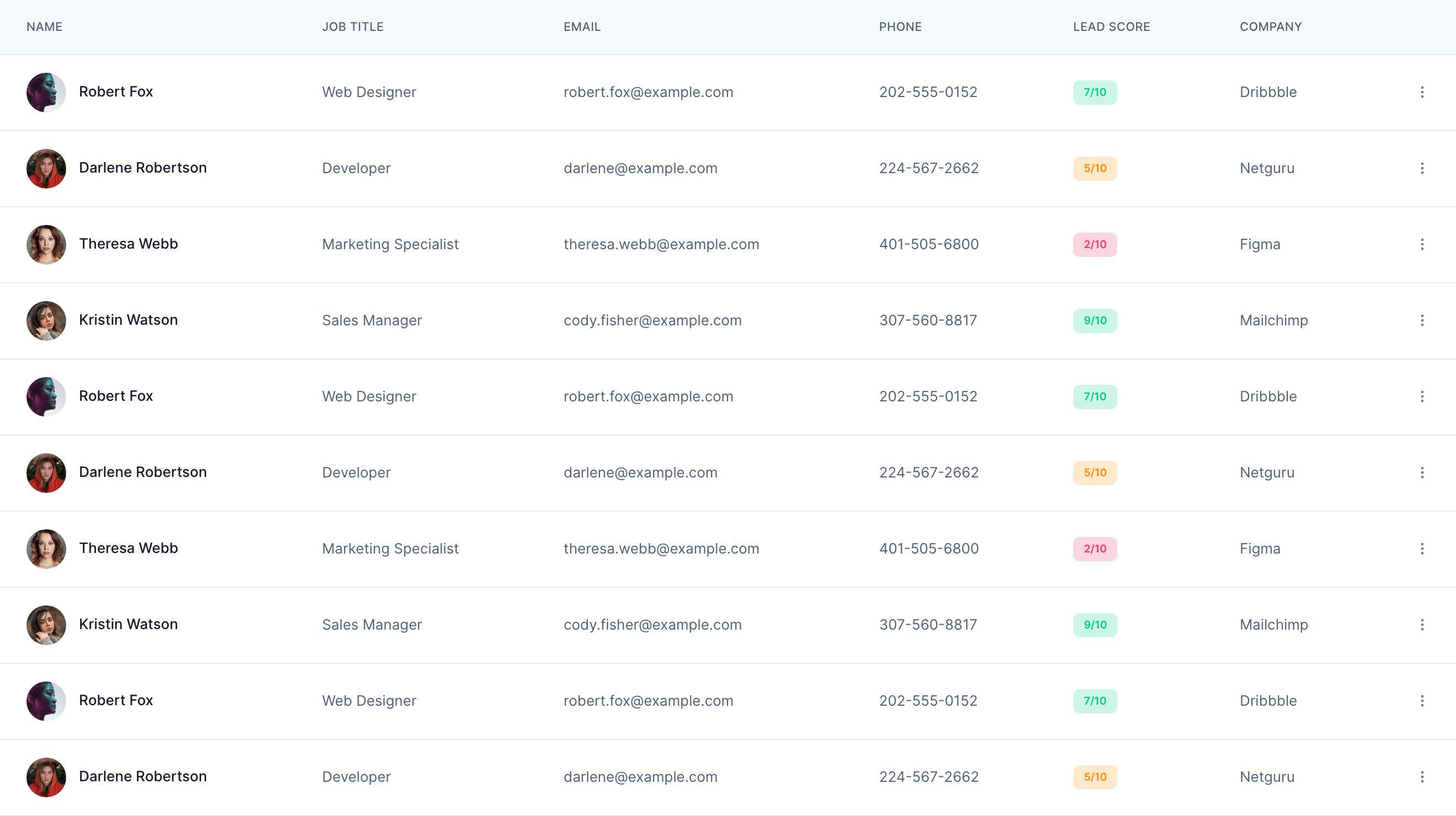Click options icon on first Kristin Watson row

[x=1422, y=320]
